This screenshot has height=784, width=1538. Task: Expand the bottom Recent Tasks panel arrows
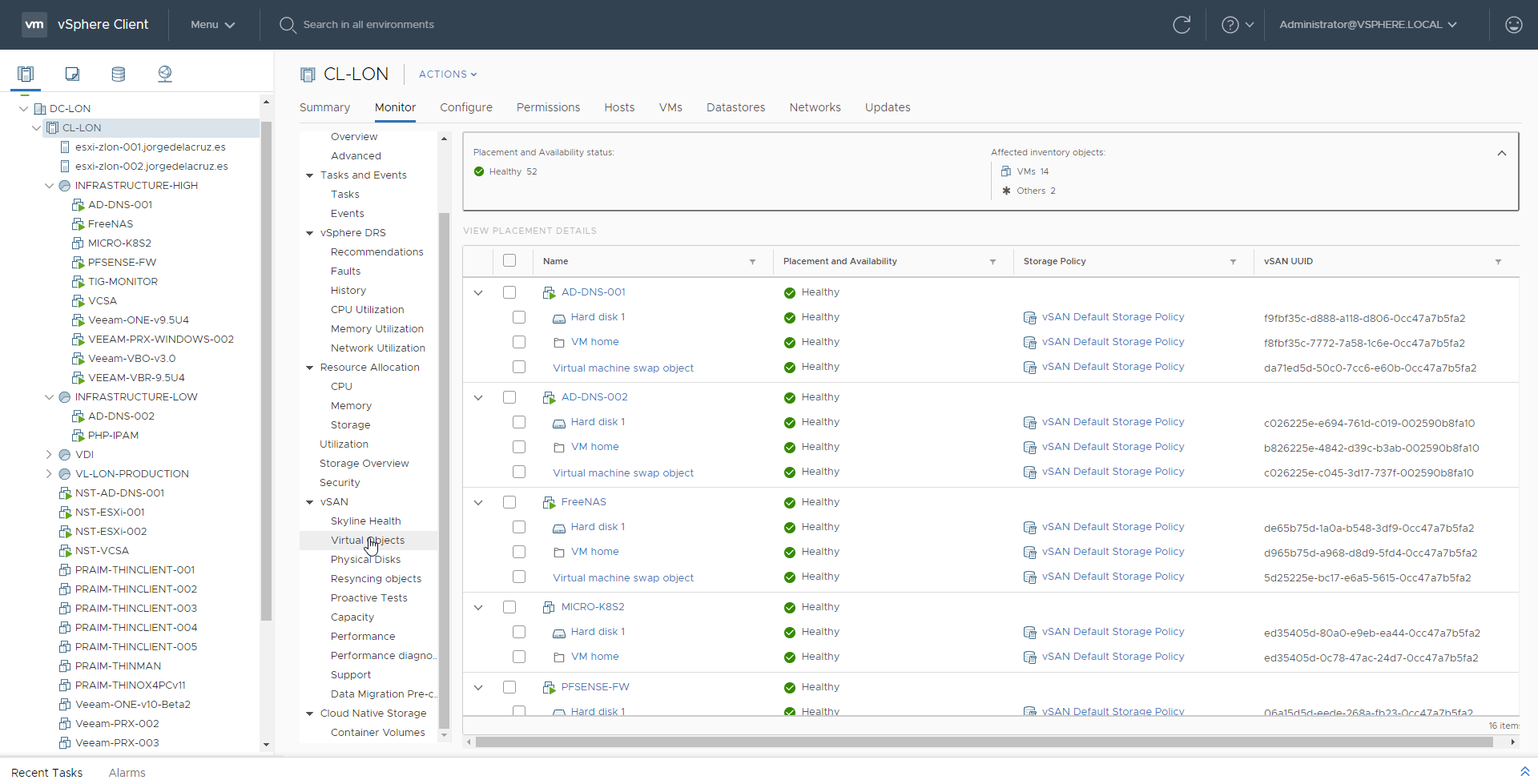tap(1524, 772)
